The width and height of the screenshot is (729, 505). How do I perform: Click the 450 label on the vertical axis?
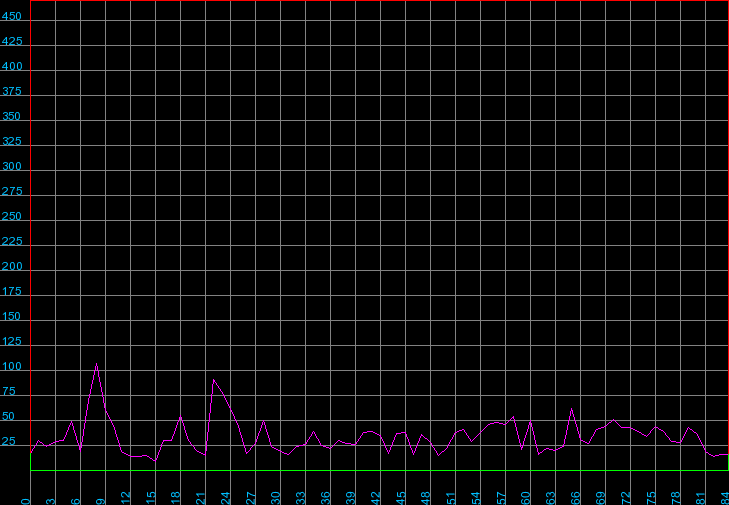[12, 16]
